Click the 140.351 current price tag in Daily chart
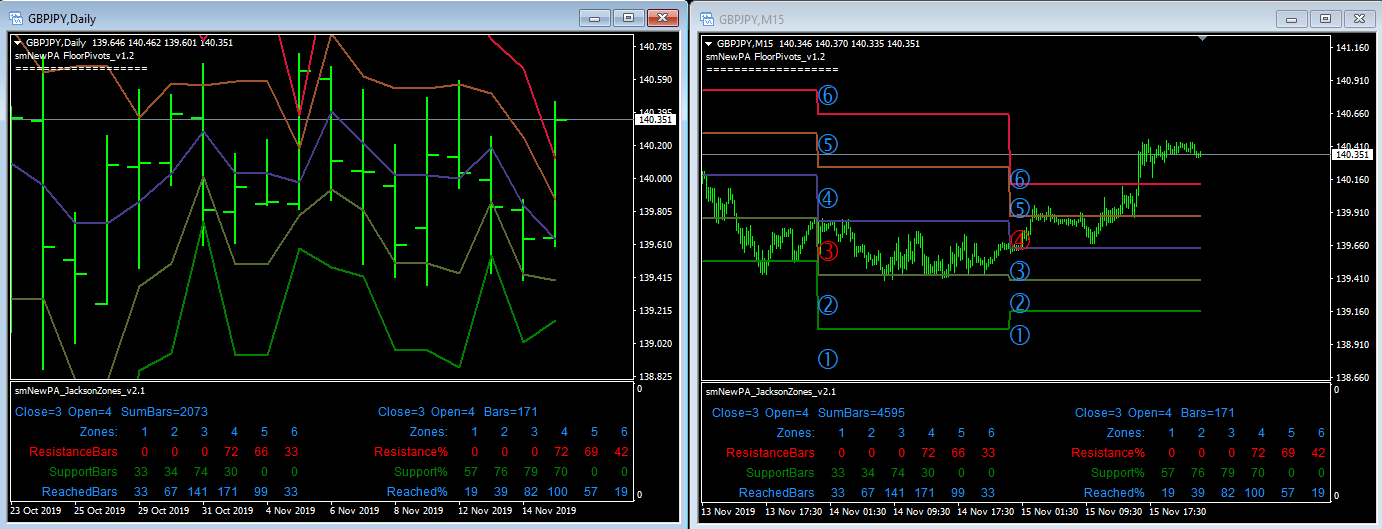Viewport: 1382px width, 529px height. tap(656, 119)
